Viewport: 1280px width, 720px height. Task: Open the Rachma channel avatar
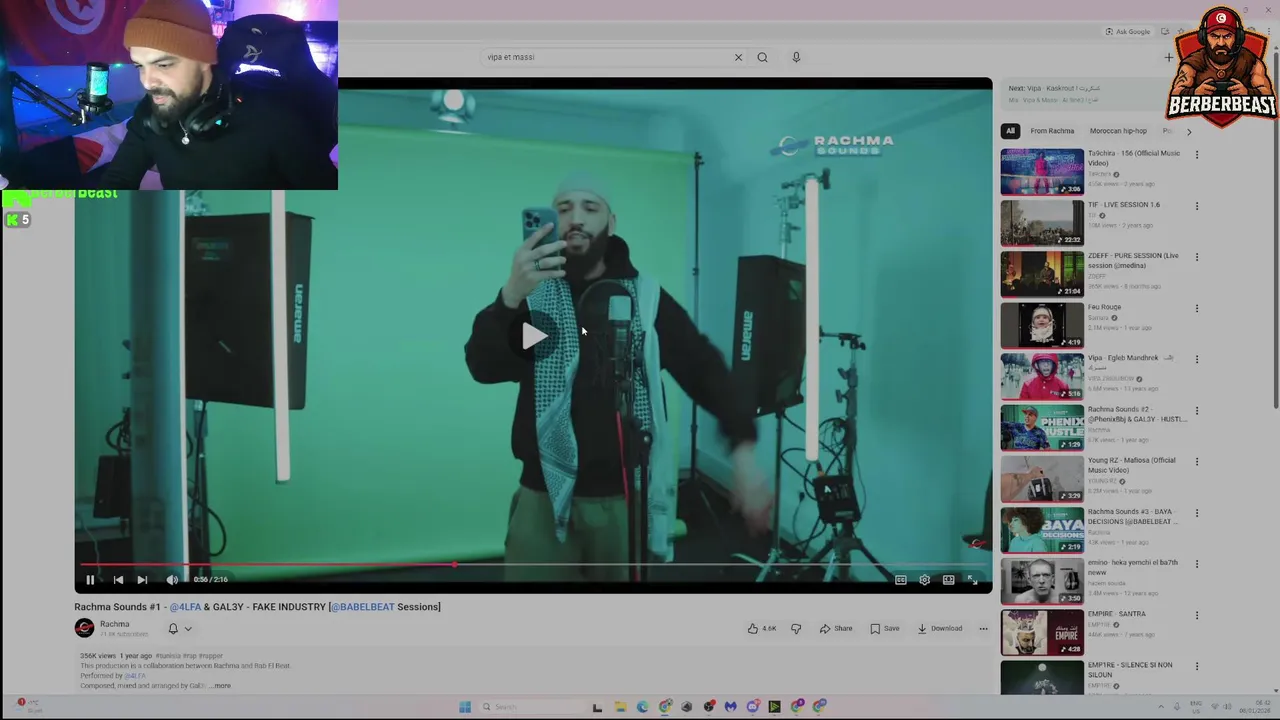(84, 628)
